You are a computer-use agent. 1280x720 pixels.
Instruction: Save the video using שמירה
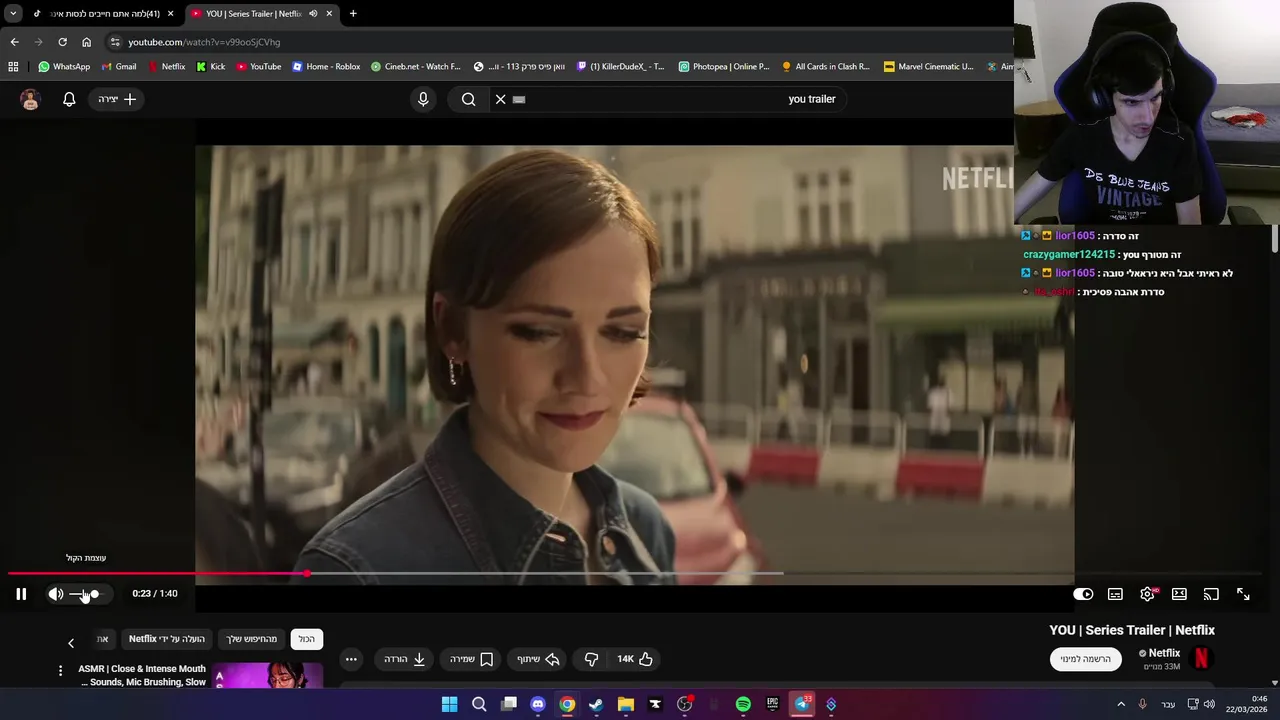(472, 659)
